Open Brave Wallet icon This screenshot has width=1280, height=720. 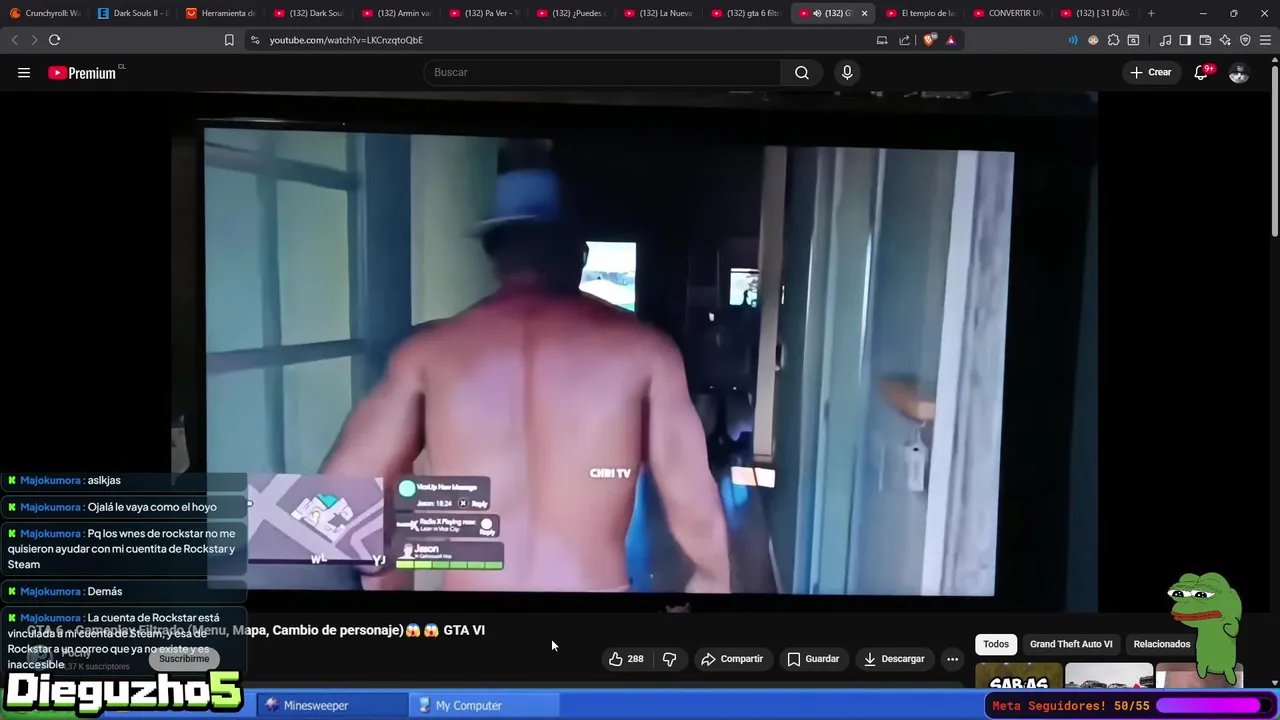click(1205, 40)
